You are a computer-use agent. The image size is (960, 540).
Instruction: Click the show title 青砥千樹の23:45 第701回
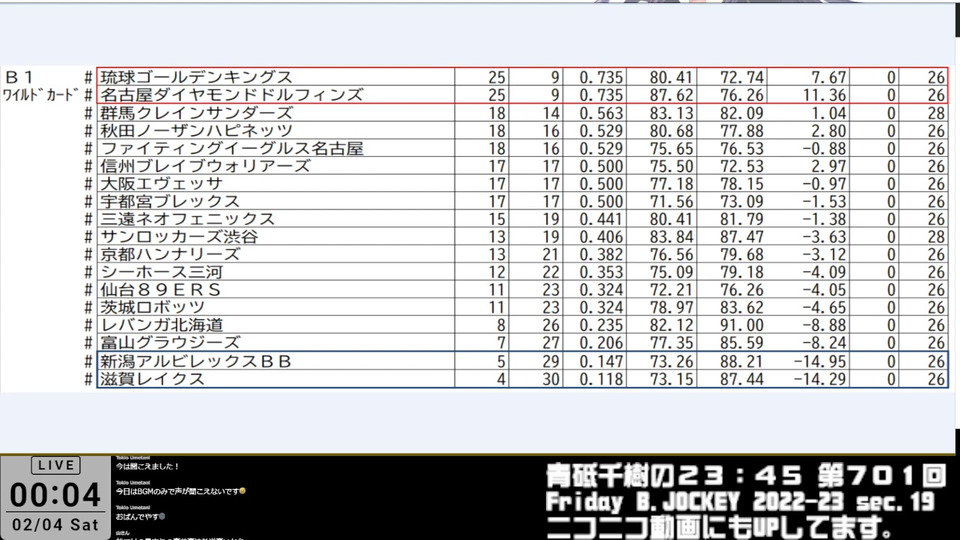tap(746, 476)
